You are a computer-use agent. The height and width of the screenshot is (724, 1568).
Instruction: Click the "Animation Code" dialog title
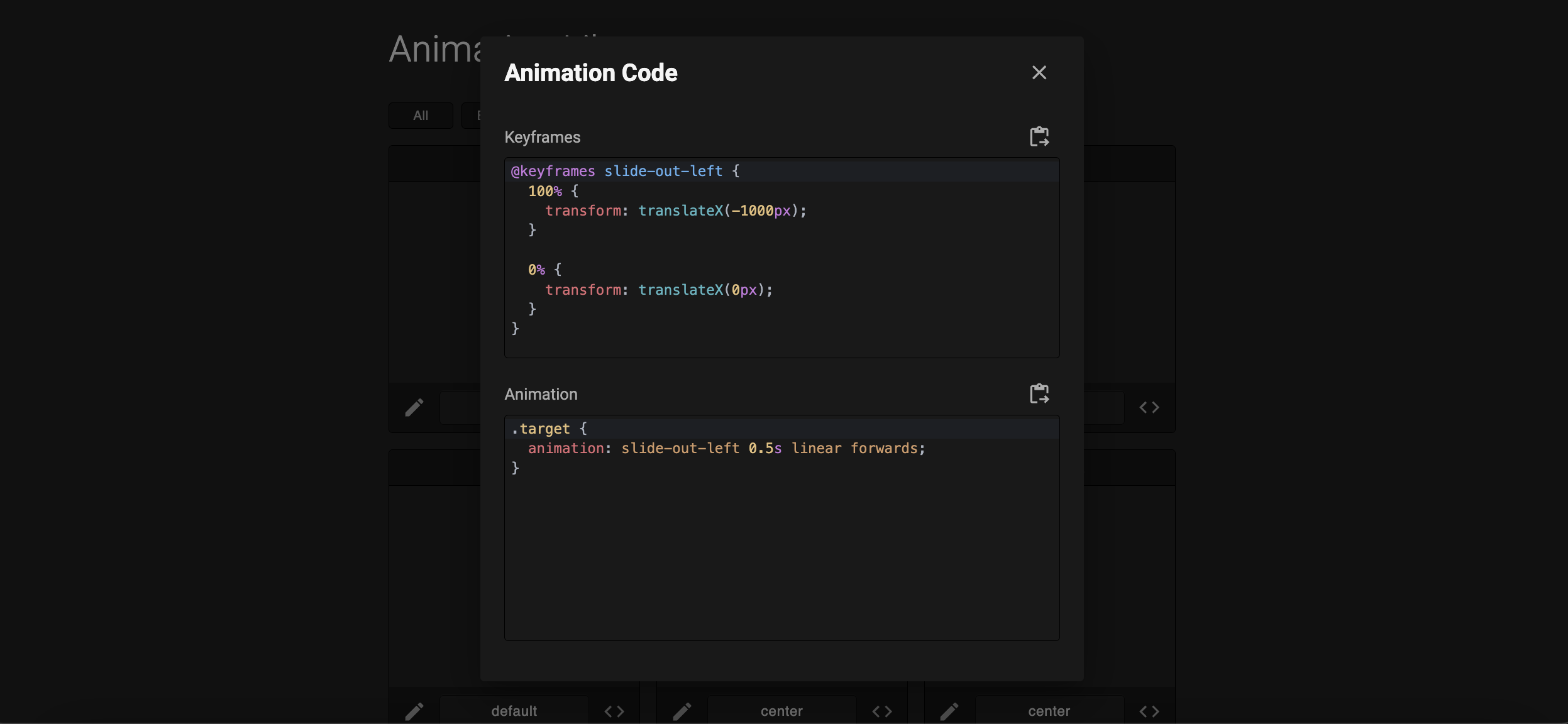[591, 73]
